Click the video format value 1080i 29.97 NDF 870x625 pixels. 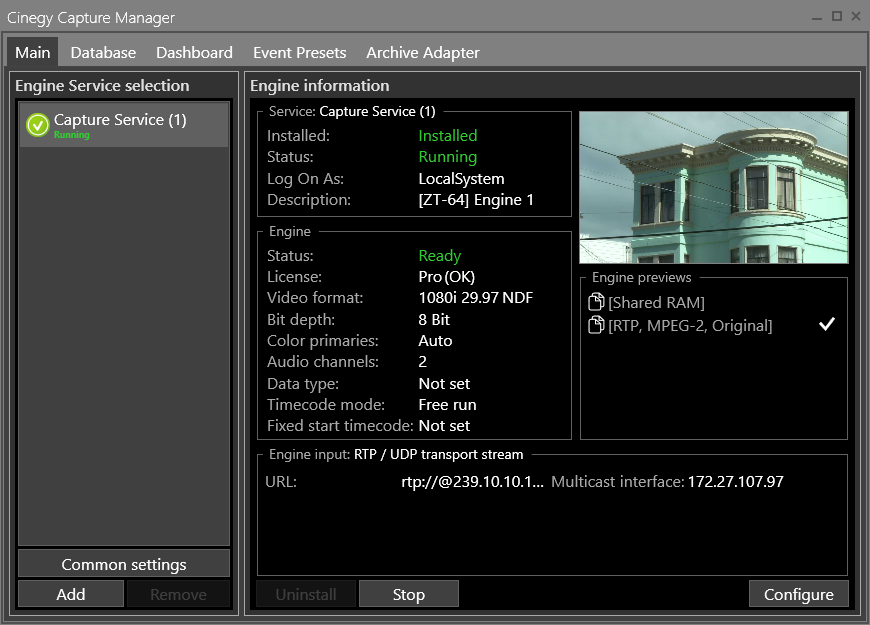tap(476, 298)
